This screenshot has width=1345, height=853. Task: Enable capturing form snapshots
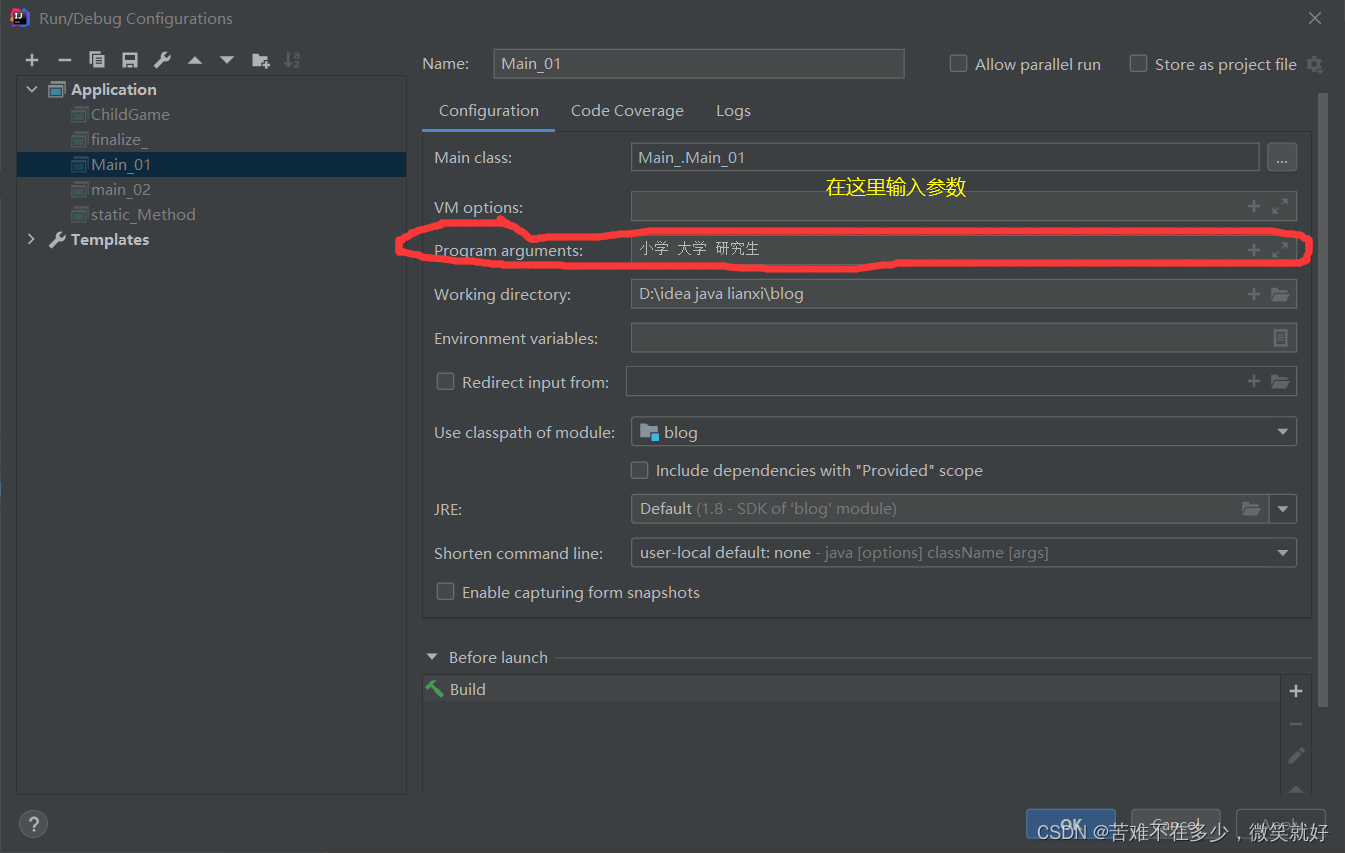click(445, 591)
